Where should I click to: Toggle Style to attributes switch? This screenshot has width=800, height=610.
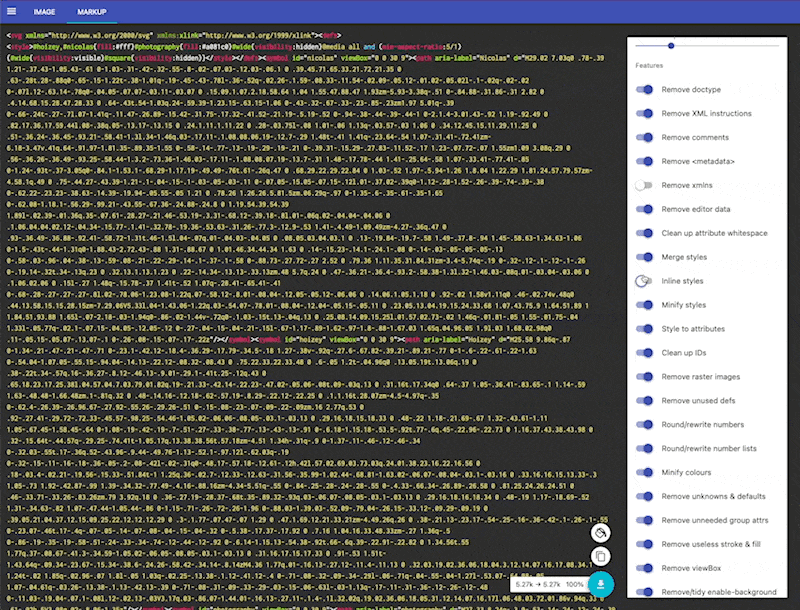click(644, 329)
